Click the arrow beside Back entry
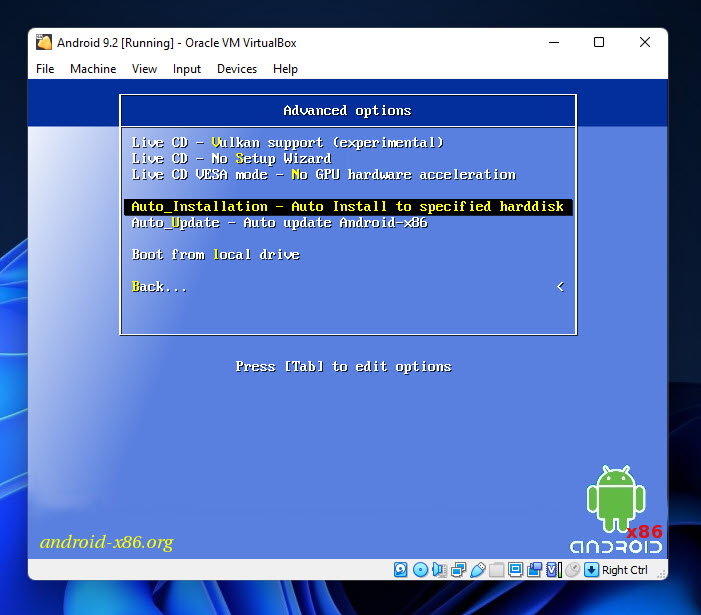 coord(560,287)
